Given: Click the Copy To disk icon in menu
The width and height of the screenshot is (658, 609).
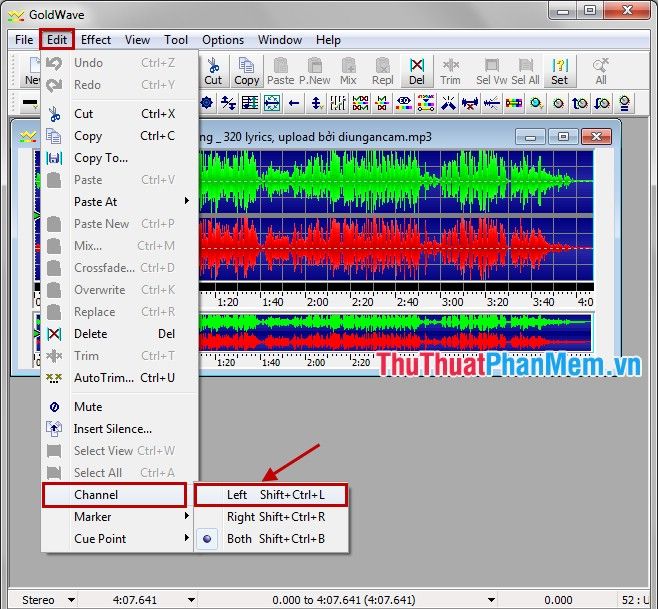Looking at the screenshot, I should tap(54, 158).
